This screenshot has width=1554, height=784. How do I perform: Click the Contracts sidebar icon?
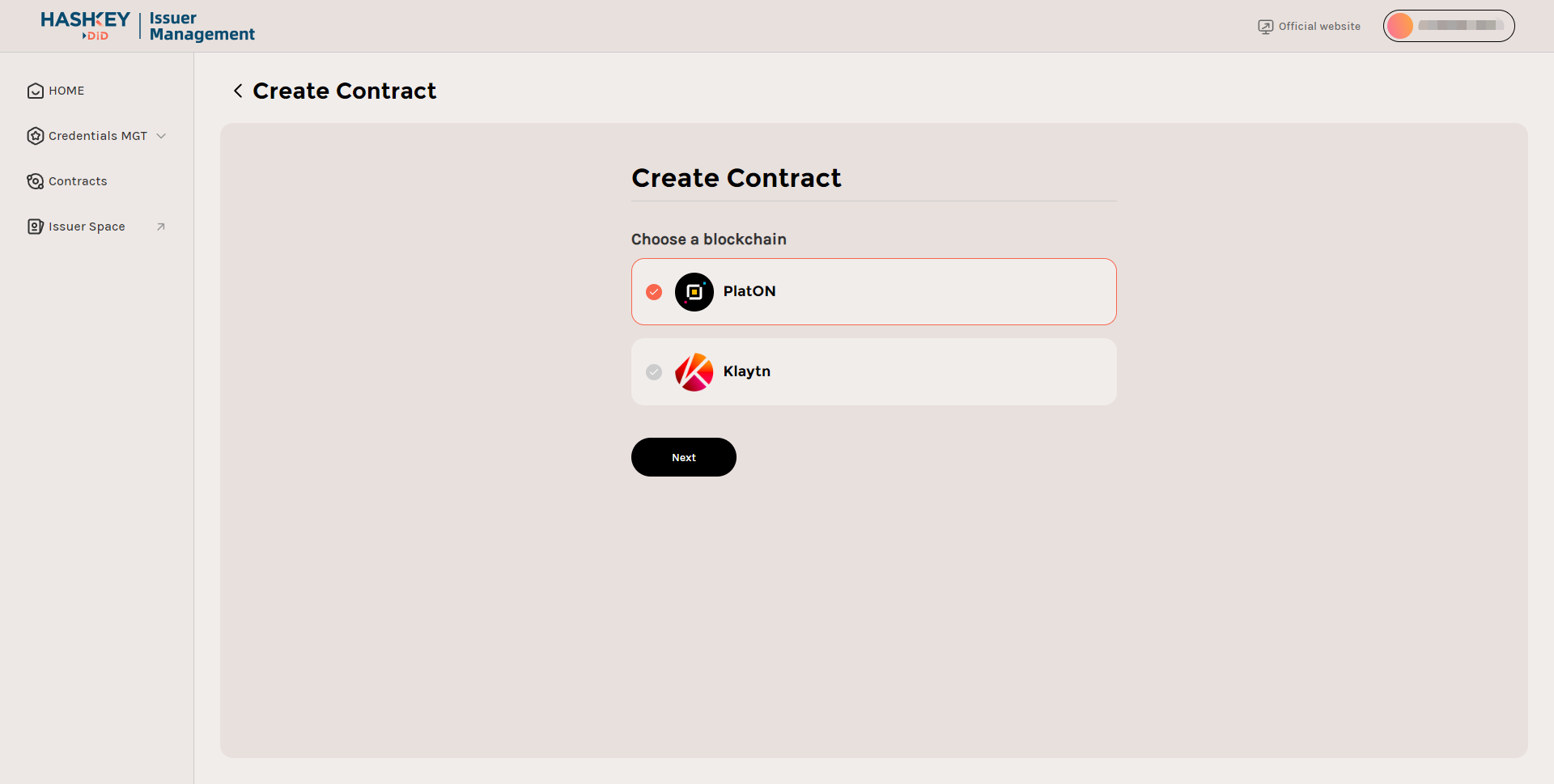(35, 181)
